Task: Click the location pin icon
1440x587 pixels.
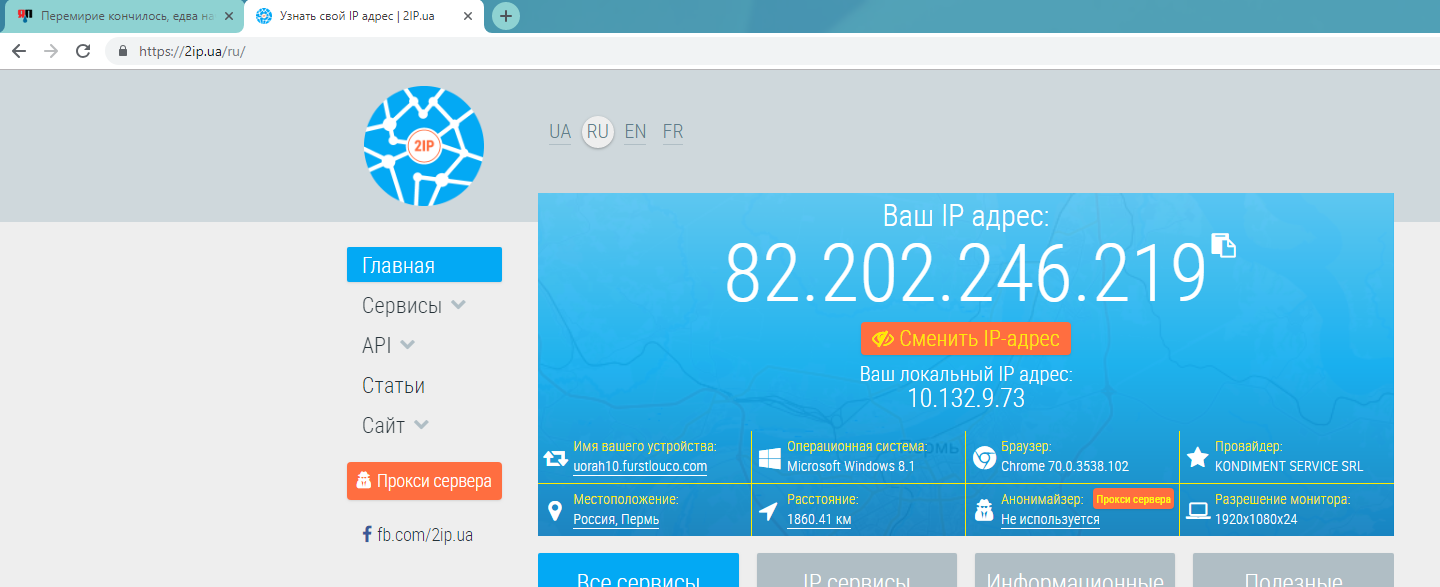Action: click(x=555, y=511)
